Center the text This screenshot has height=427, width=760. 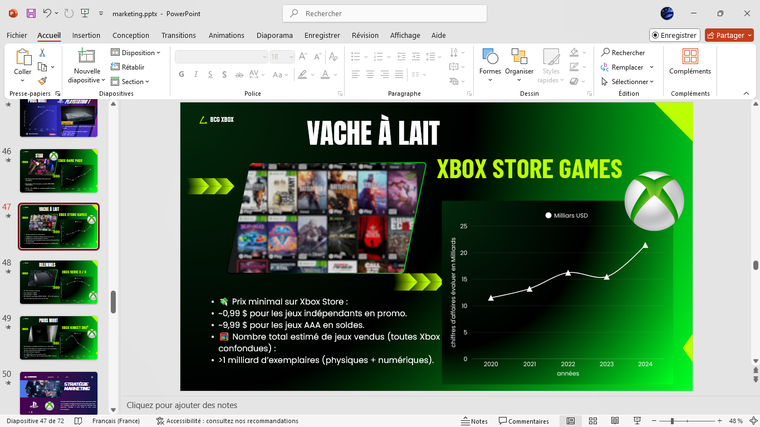tap(370, 75)
